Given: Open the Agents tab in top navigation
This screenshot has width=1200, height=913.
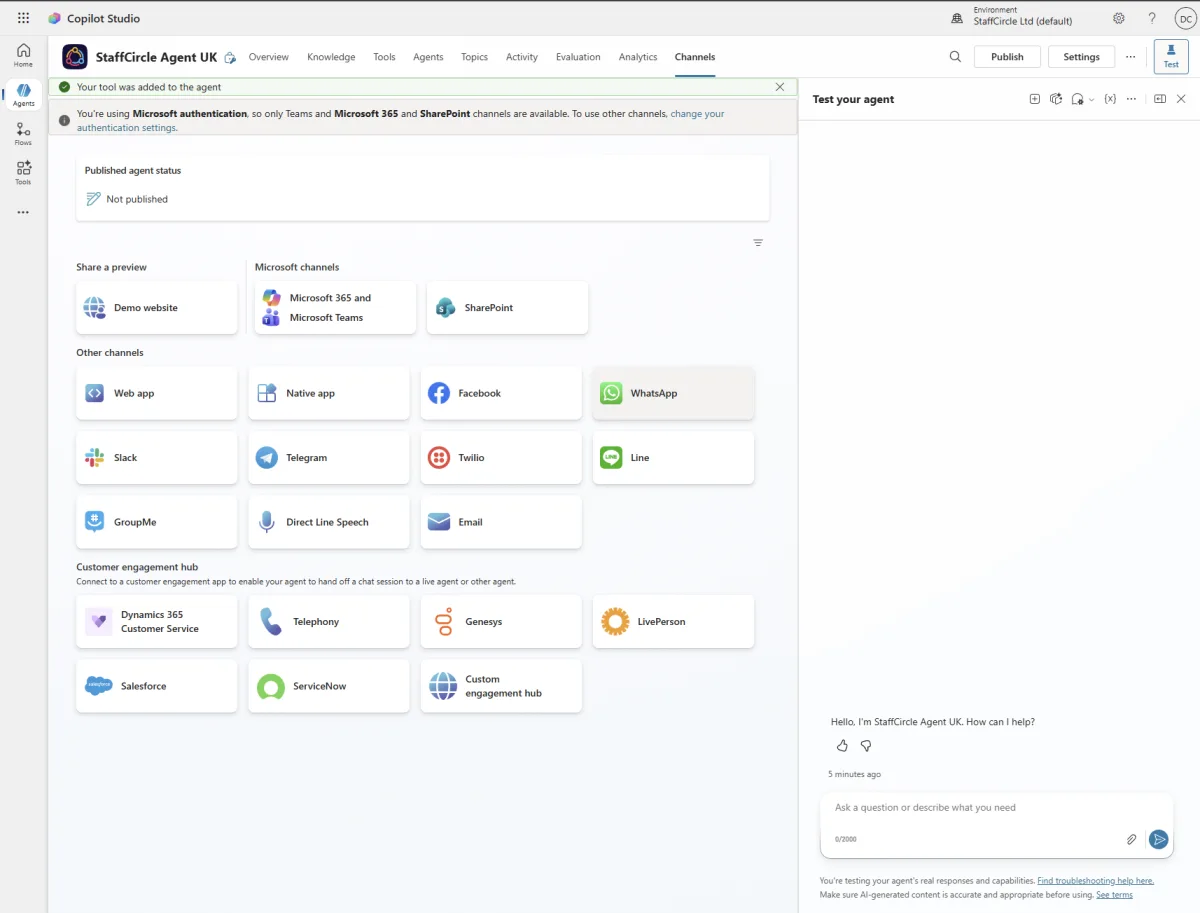Looking at the screenshot, I should (x=428, y=57).
